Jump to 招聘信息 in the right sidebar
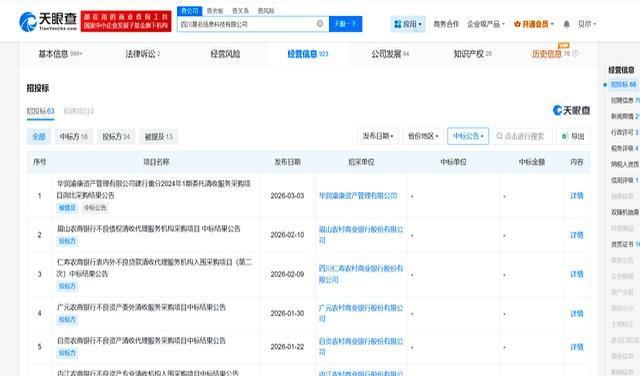The image size is (640, 376). coord(625,100)
